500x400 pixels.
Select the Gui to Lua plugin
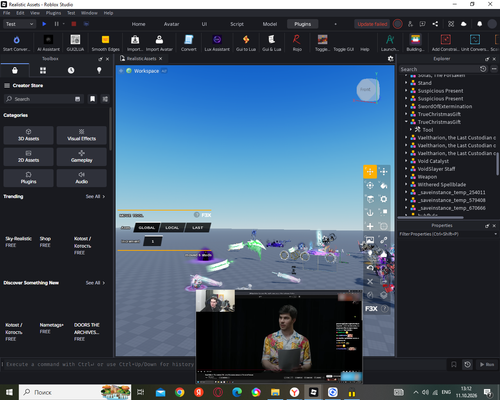(246, 43)
